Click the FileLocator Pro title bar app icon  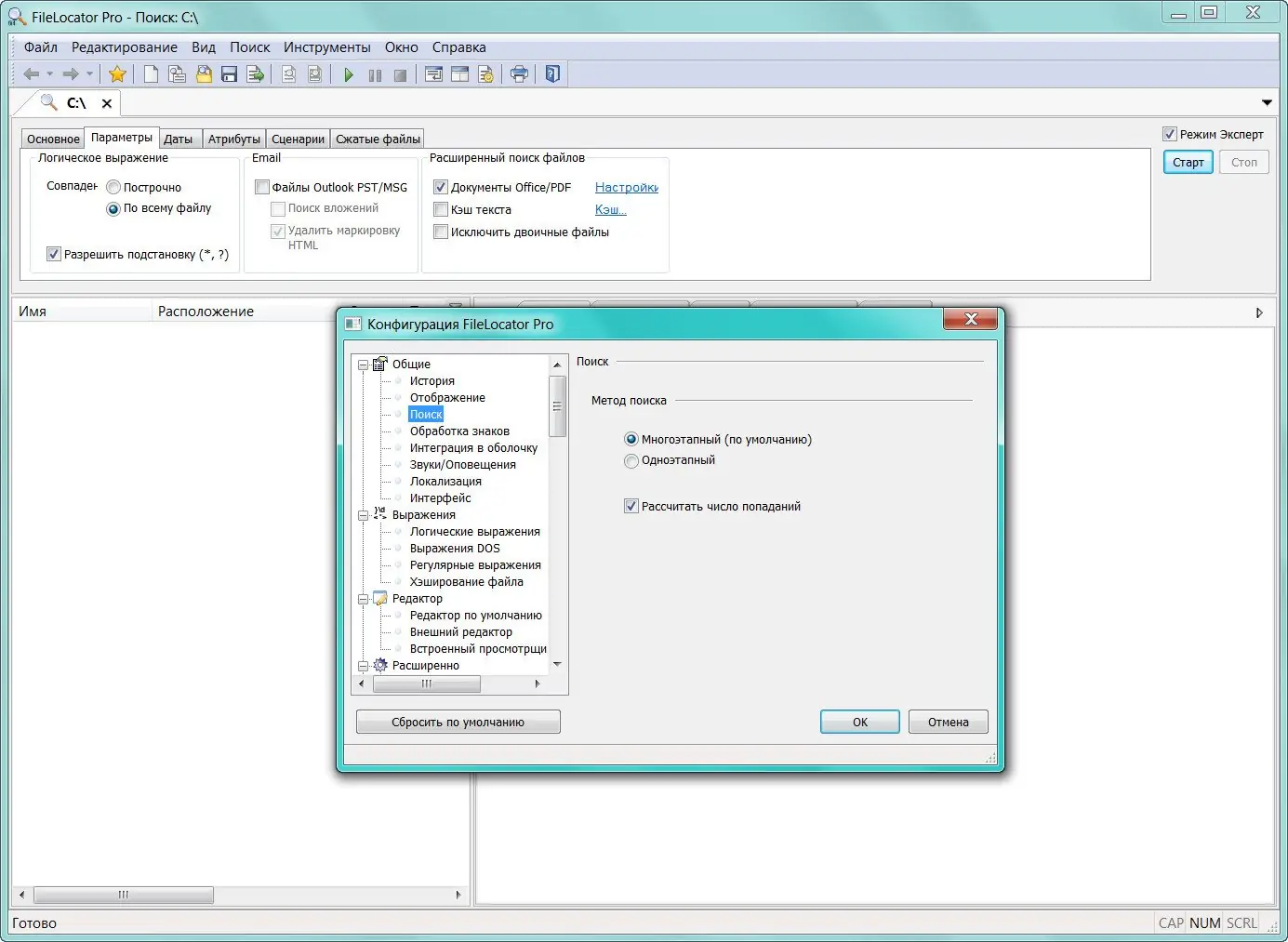(17, 17)
